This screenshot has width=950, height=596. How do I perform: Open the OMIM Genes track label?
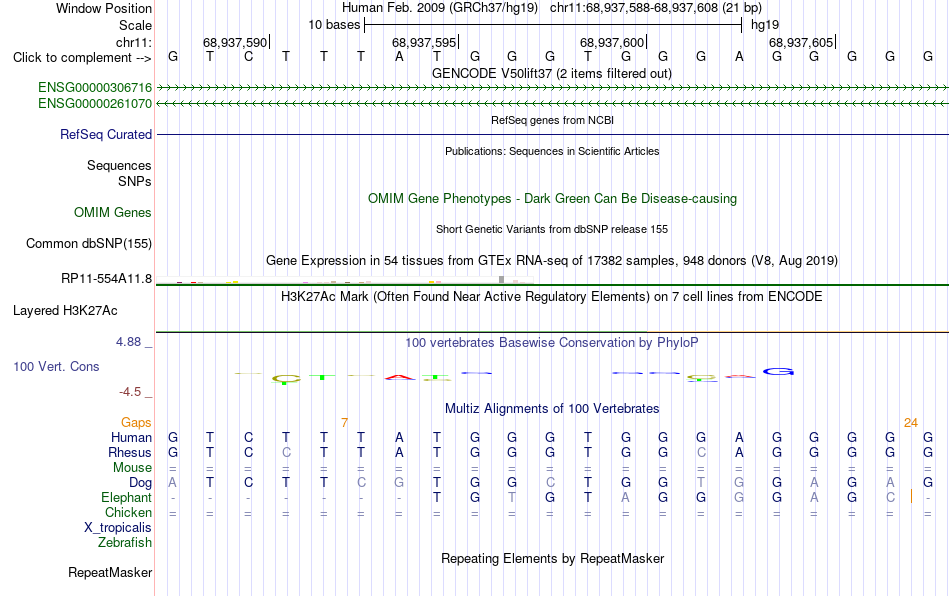[x=112, y=213]
